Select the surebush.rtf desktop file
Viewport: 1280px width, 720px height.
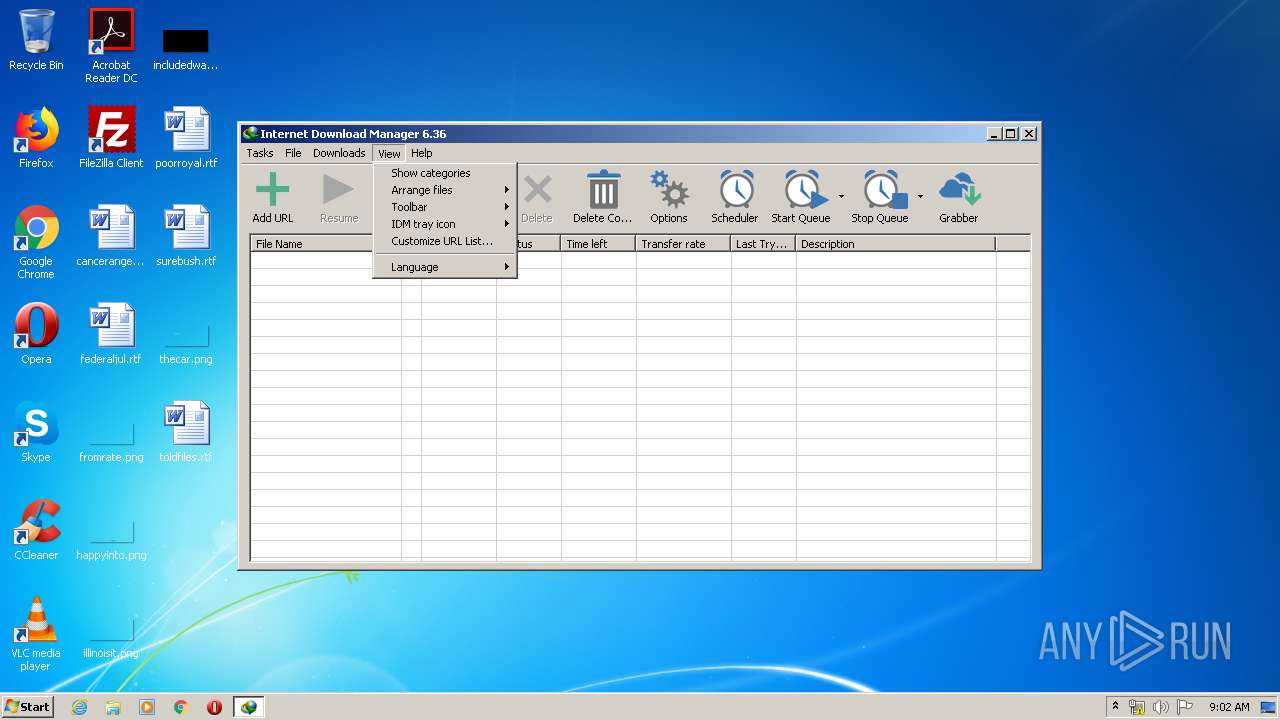(186, 236)
